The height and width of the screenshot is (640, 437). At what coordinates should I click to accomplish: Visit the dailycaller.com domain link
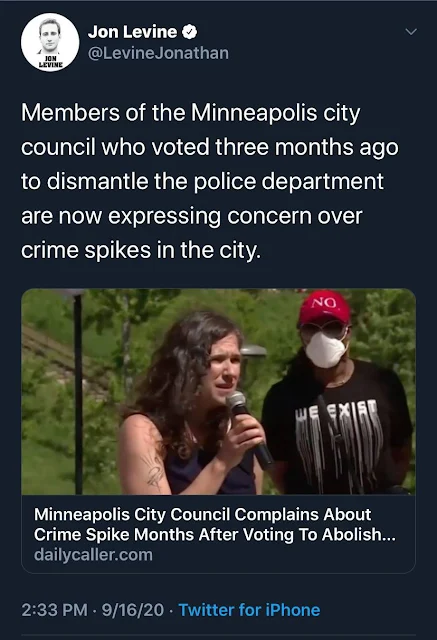pyautogui.click(x=93, y=555)
